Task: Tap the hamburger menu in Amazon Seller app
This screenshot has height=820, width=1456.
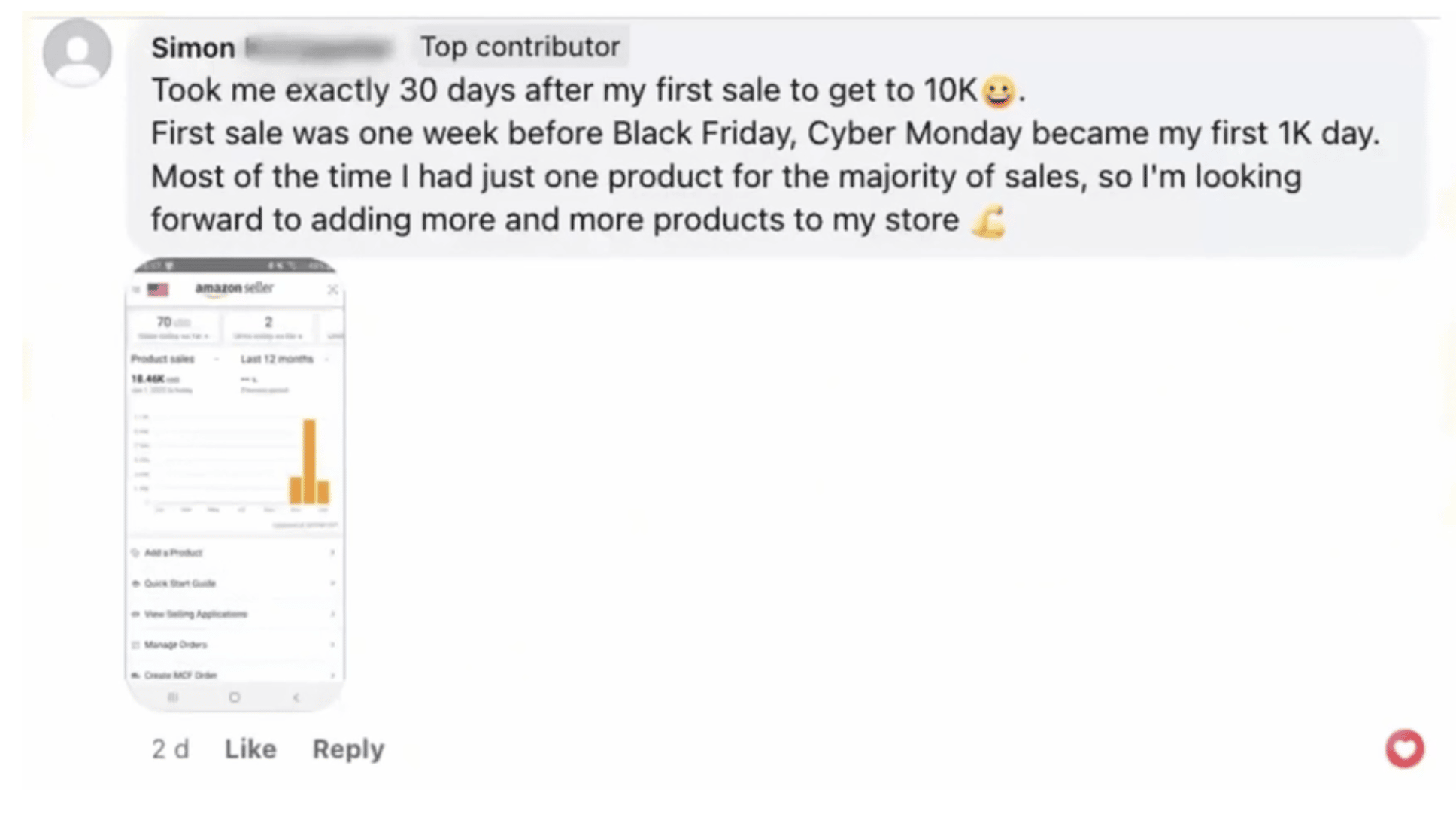Action: pos(136,290)
